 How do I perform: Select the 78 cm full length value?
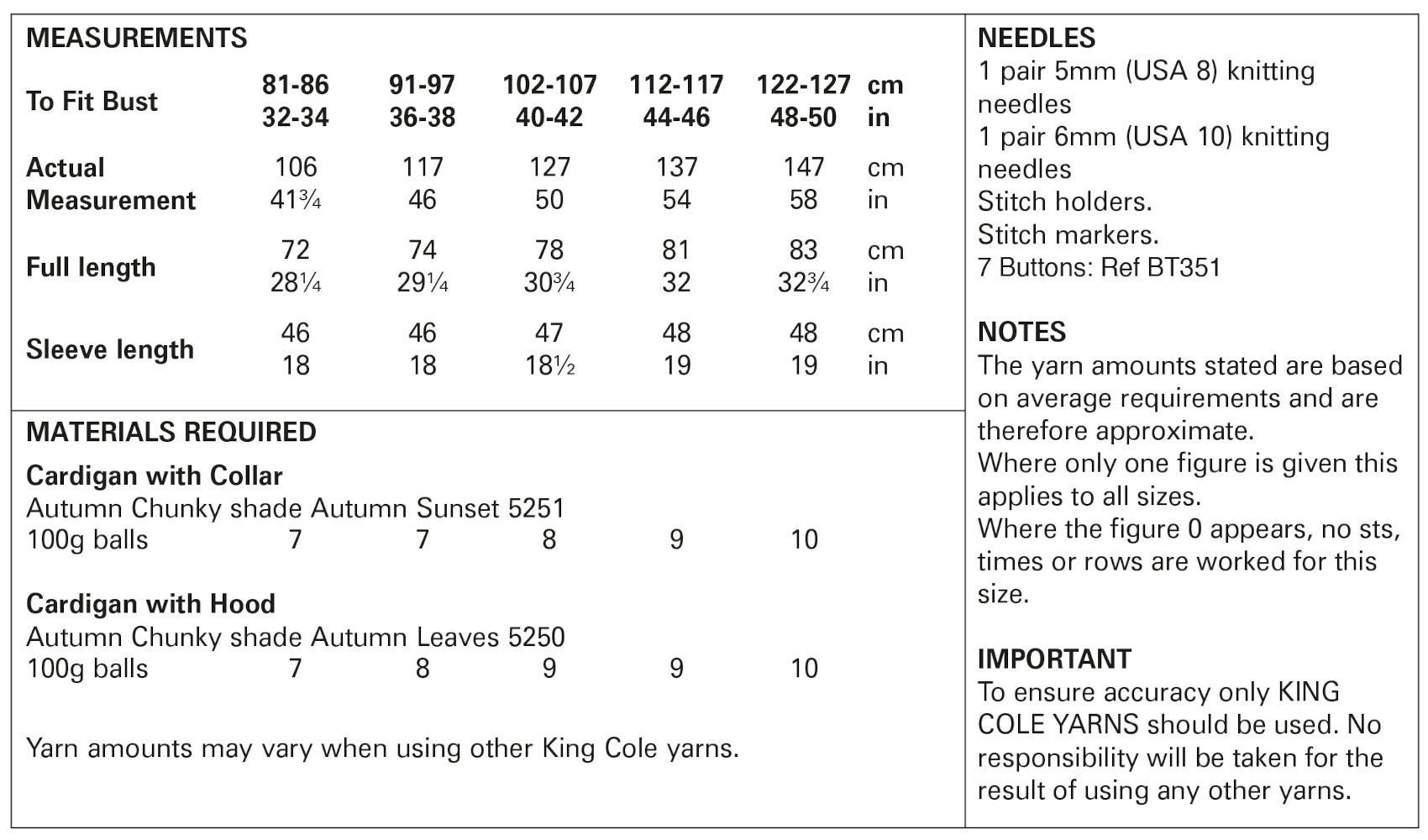coord(549,250)
